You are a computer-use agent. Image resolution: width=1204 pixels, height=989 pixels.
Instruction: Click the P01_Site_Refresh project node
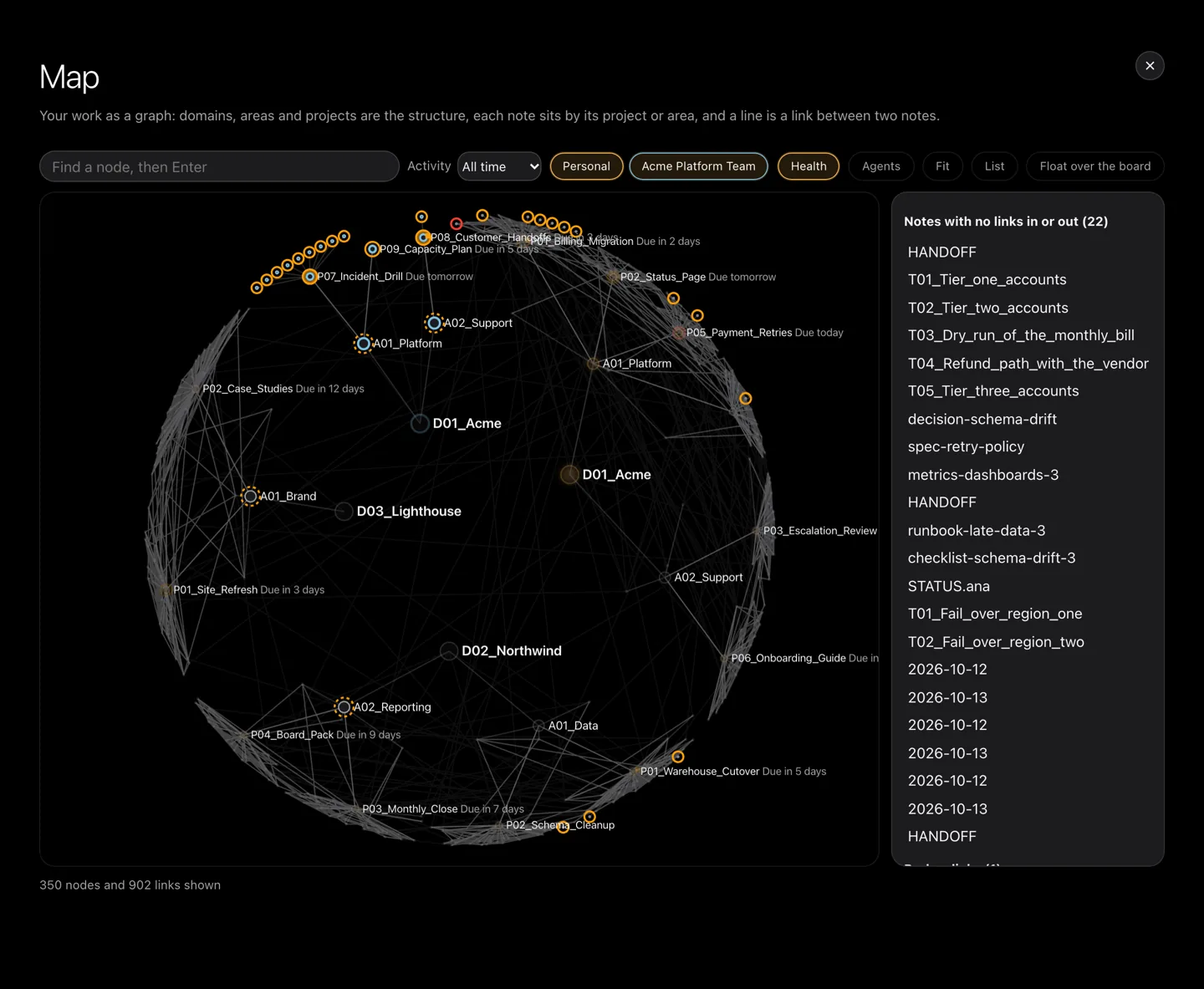click(x=166, y=590)
